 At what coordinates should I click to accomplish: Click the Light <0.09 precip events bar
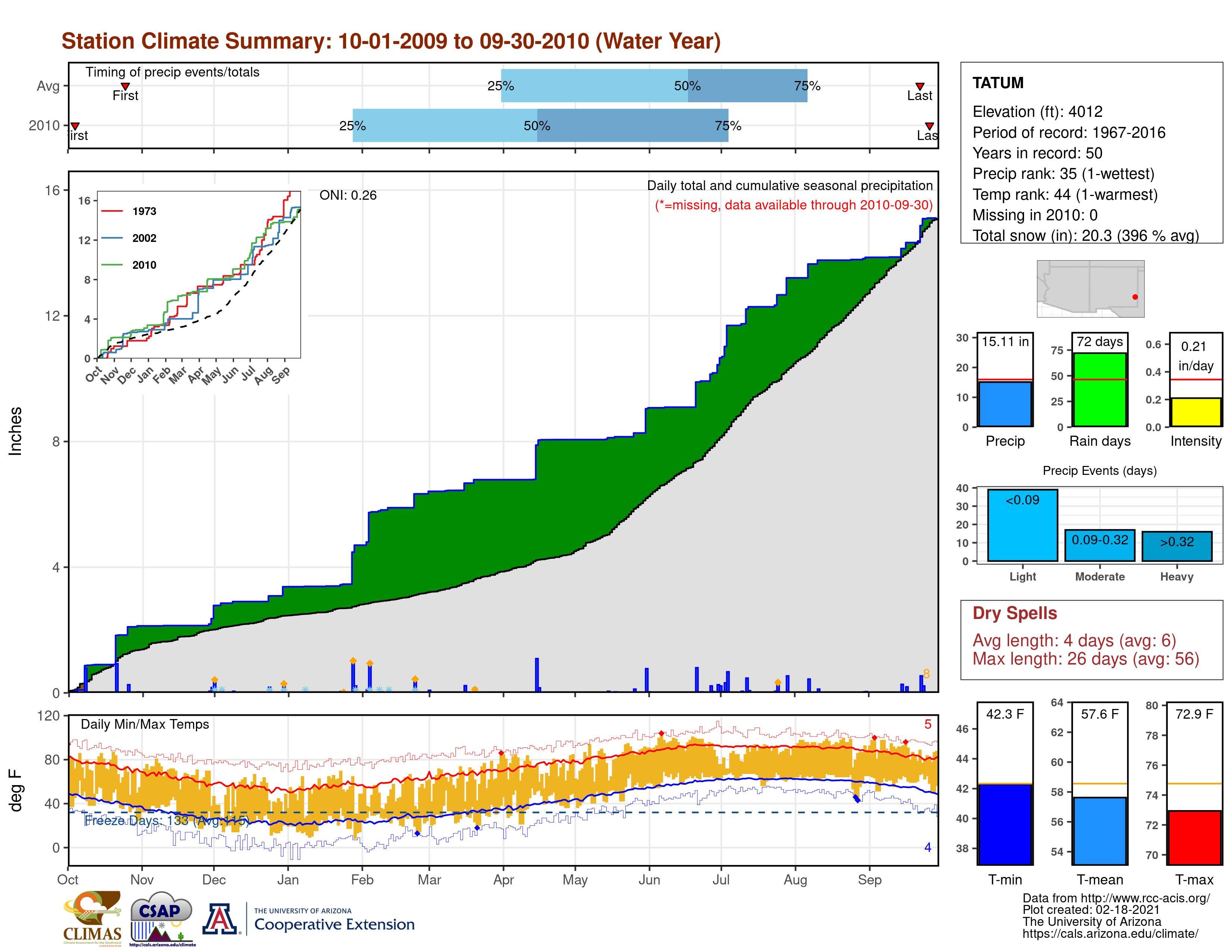(x=1023, y=525)
